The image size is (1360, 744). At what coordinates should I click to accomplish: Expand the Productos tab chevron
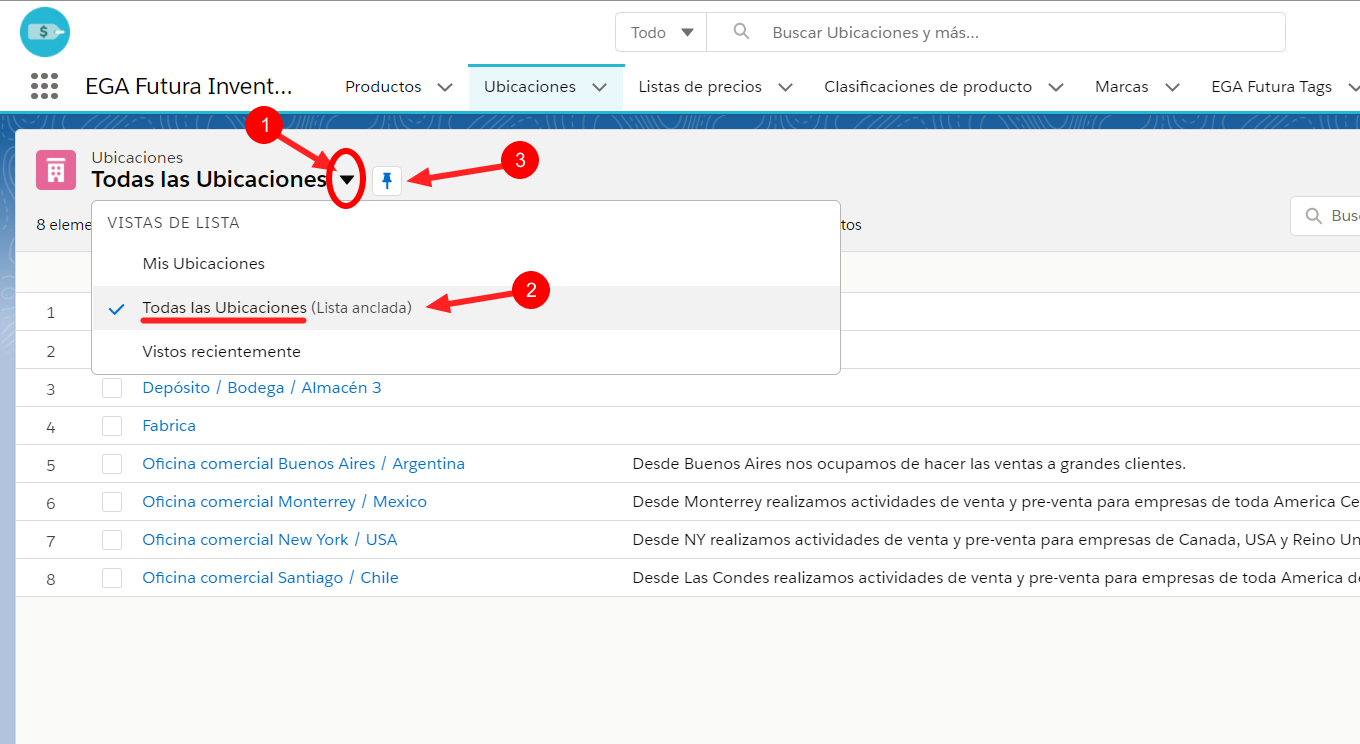click(x=445, y=87)
